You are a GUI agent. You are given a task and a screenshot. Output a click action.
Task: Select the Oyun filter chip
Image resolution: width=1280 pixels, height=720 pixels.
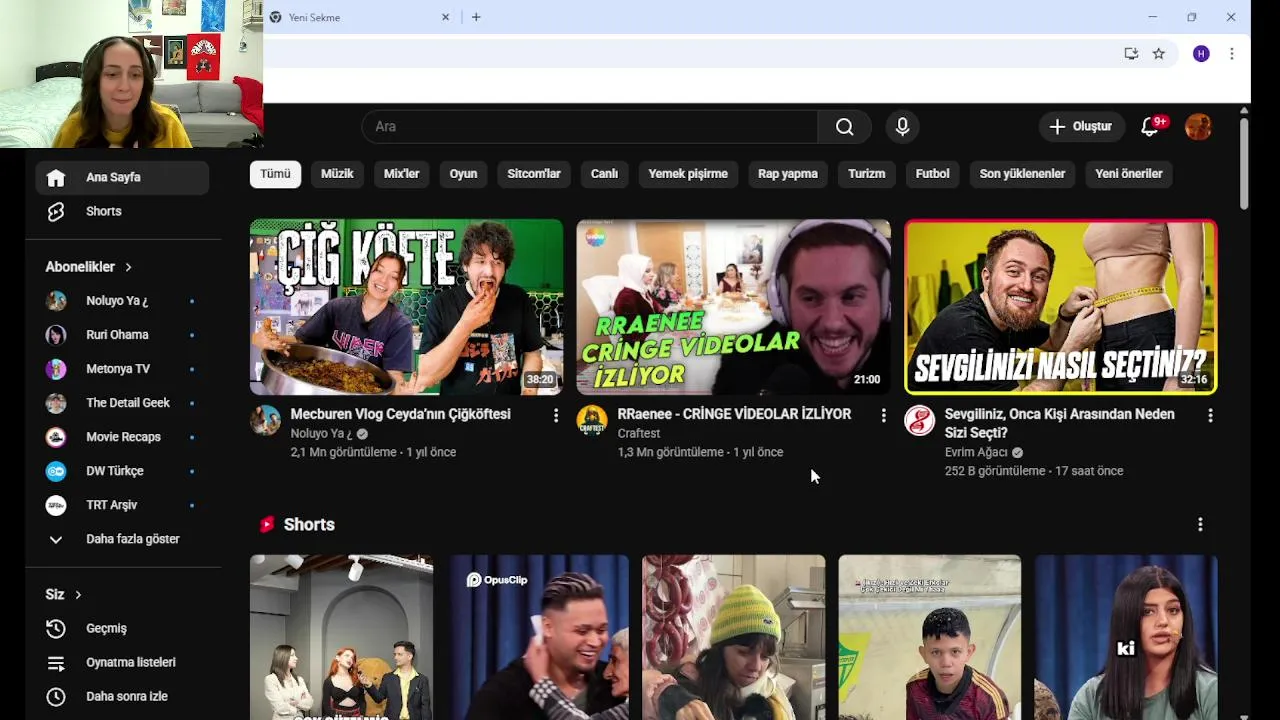(463, 174)
